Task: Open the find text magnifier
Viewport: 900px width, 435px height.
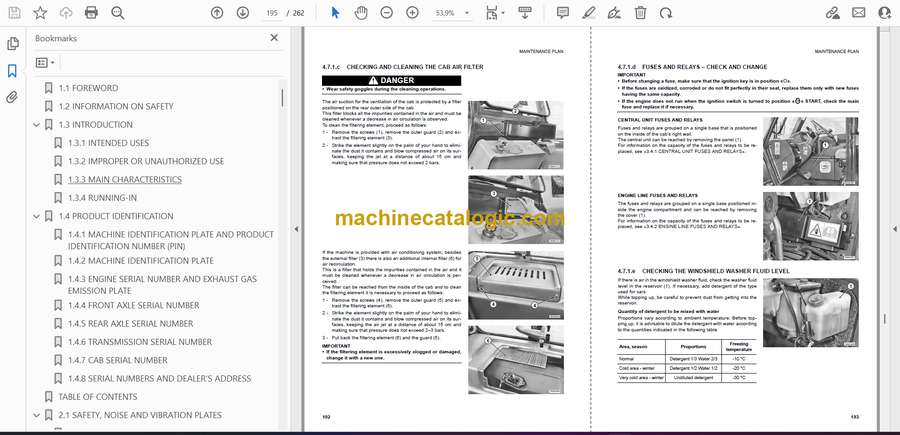Action: [x=118, y=13]
